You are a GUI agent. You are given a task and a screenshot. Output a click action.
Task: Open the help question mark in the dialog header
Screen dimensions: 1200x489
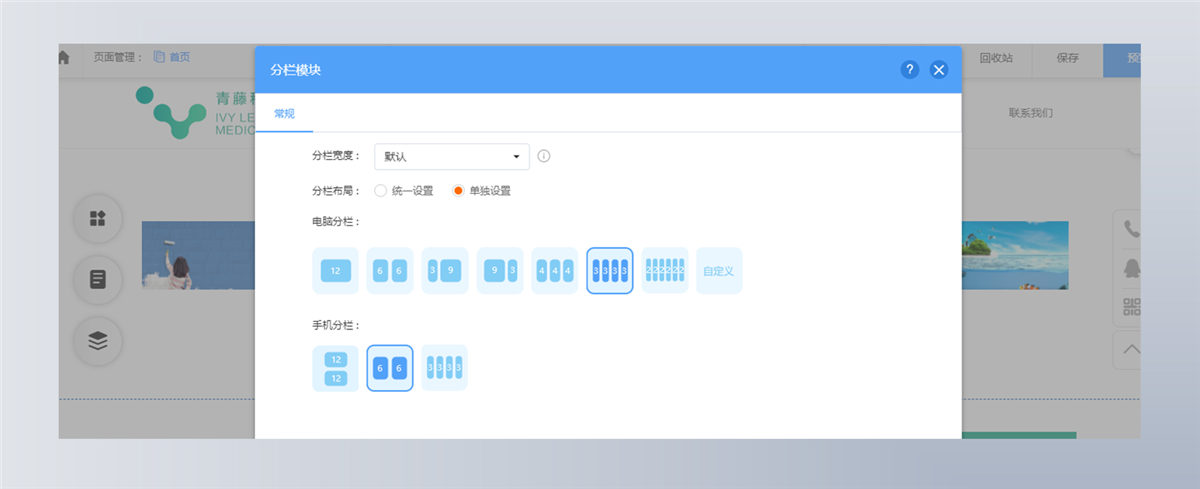[909, 69]
